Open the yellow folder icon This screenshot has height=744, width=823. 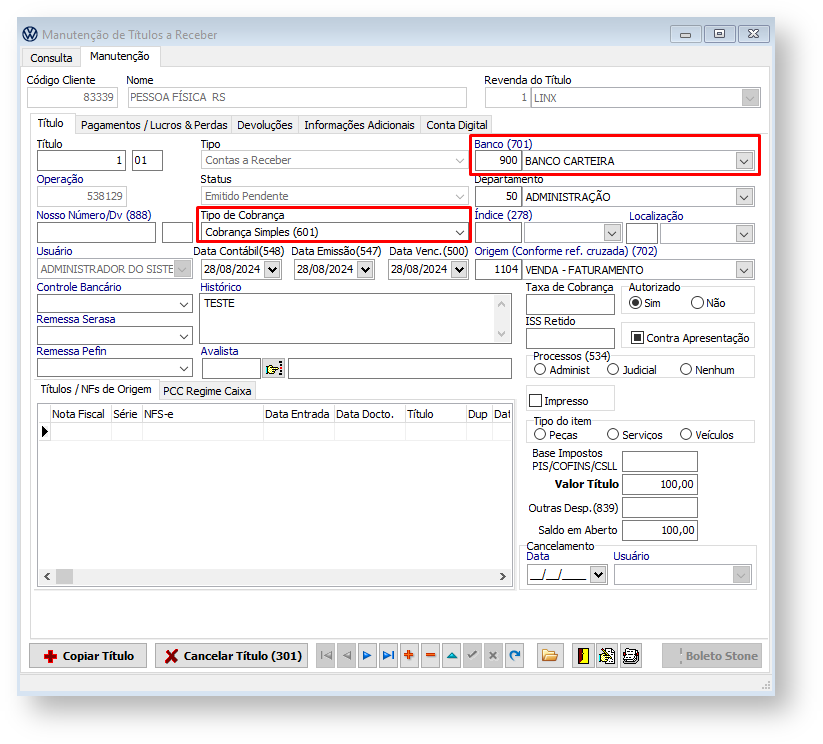pyautogui.click(x=550, y=655)
